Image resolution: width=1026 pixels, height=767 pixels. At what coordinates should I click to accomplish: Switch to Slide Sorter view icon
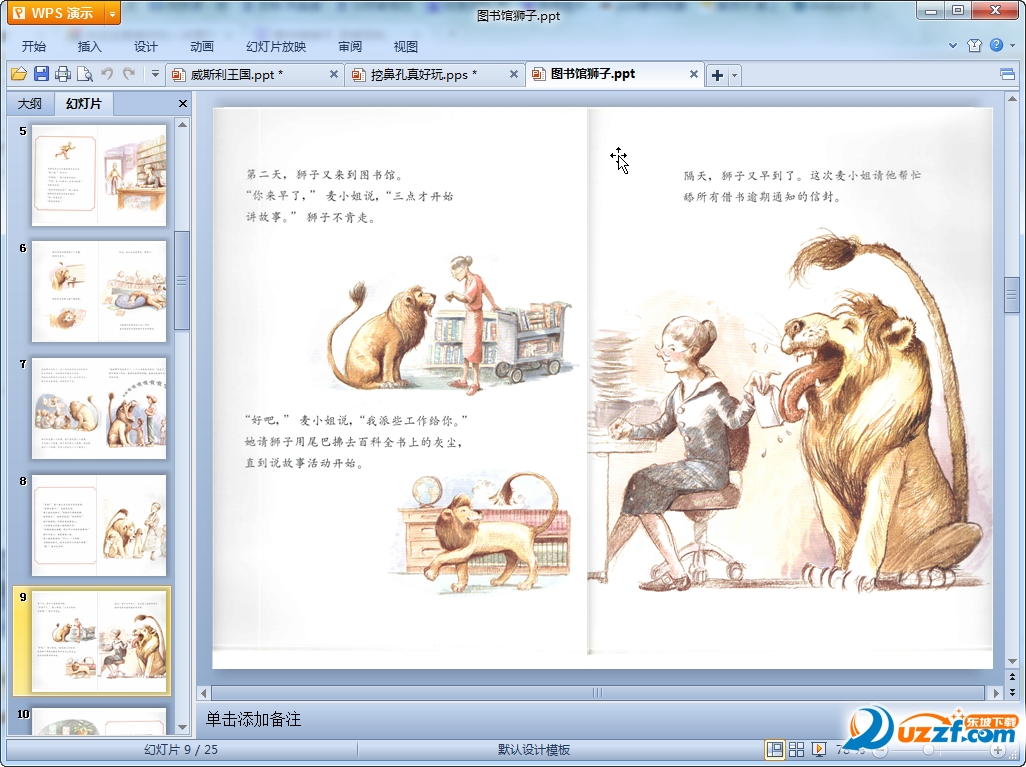click(796, 749)
